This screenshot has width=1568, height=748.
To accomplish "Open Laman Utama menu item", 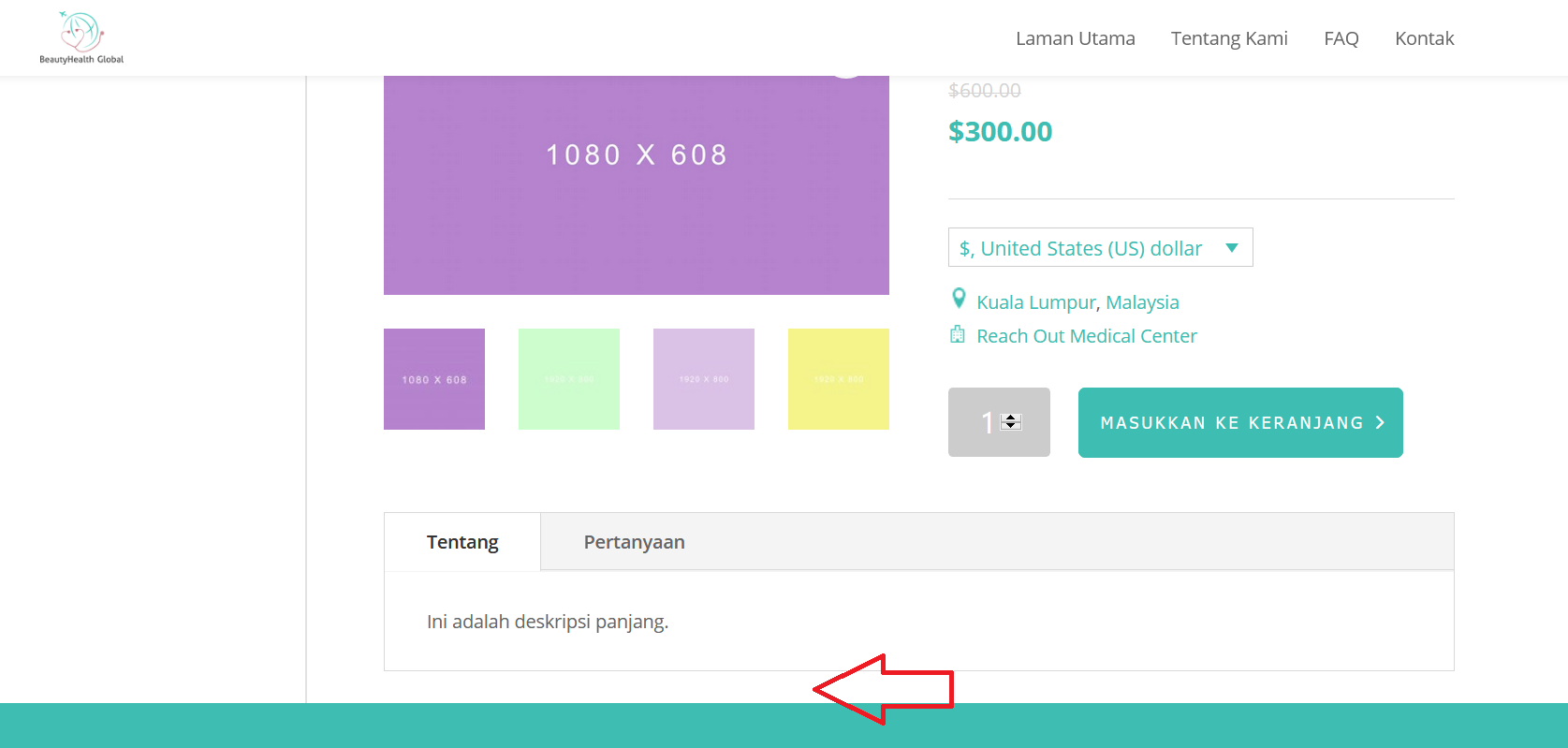I will point(1076,38).
